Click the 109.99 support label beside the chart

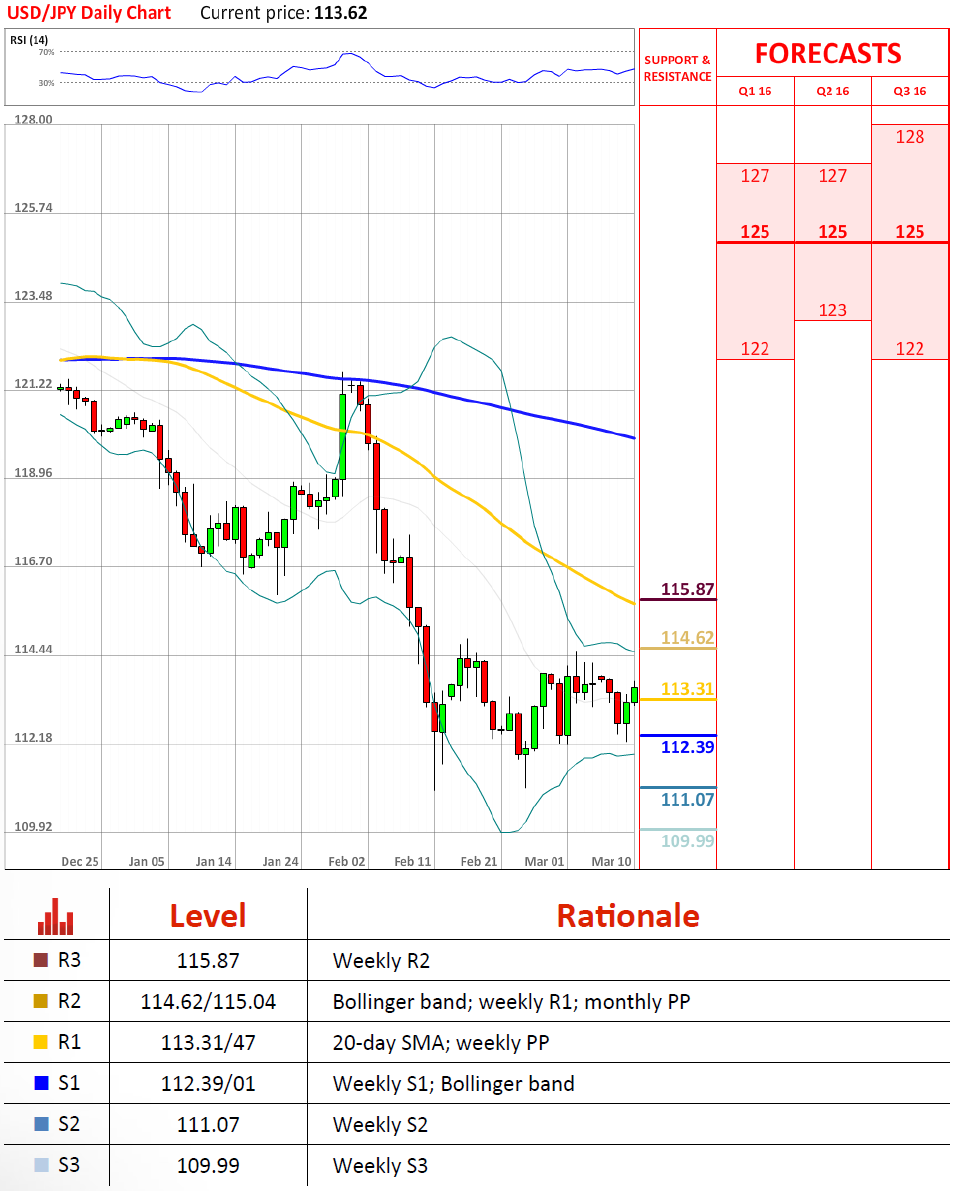click(x=687, y=840)
